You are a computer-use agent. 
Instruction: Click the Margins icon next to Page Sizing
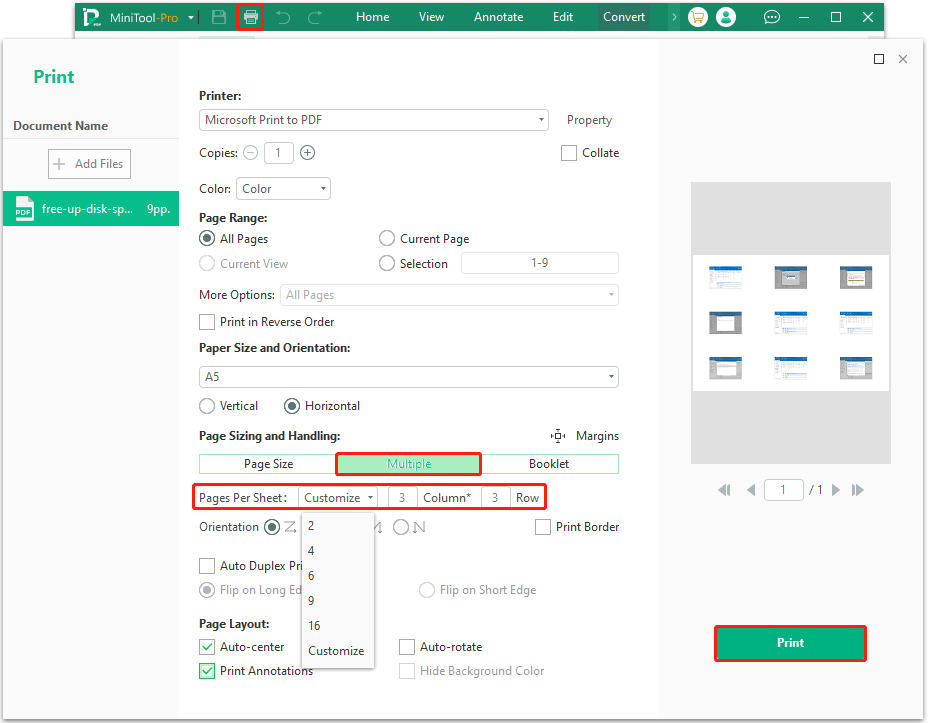pyautogui.click(x=558, y=435)
